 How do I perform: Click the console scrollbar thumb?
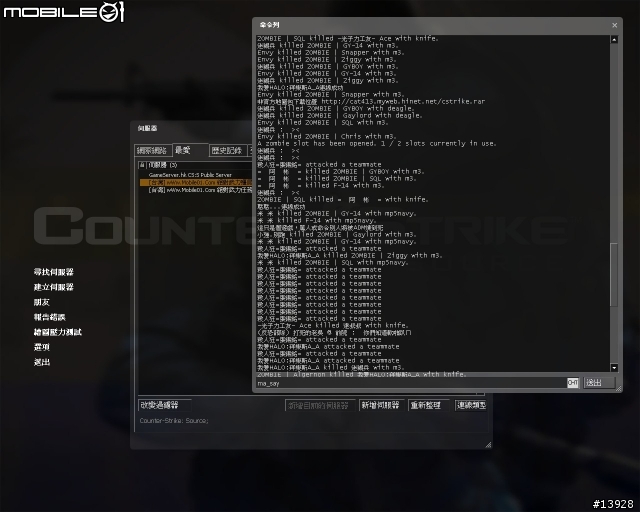coord(614,274)
